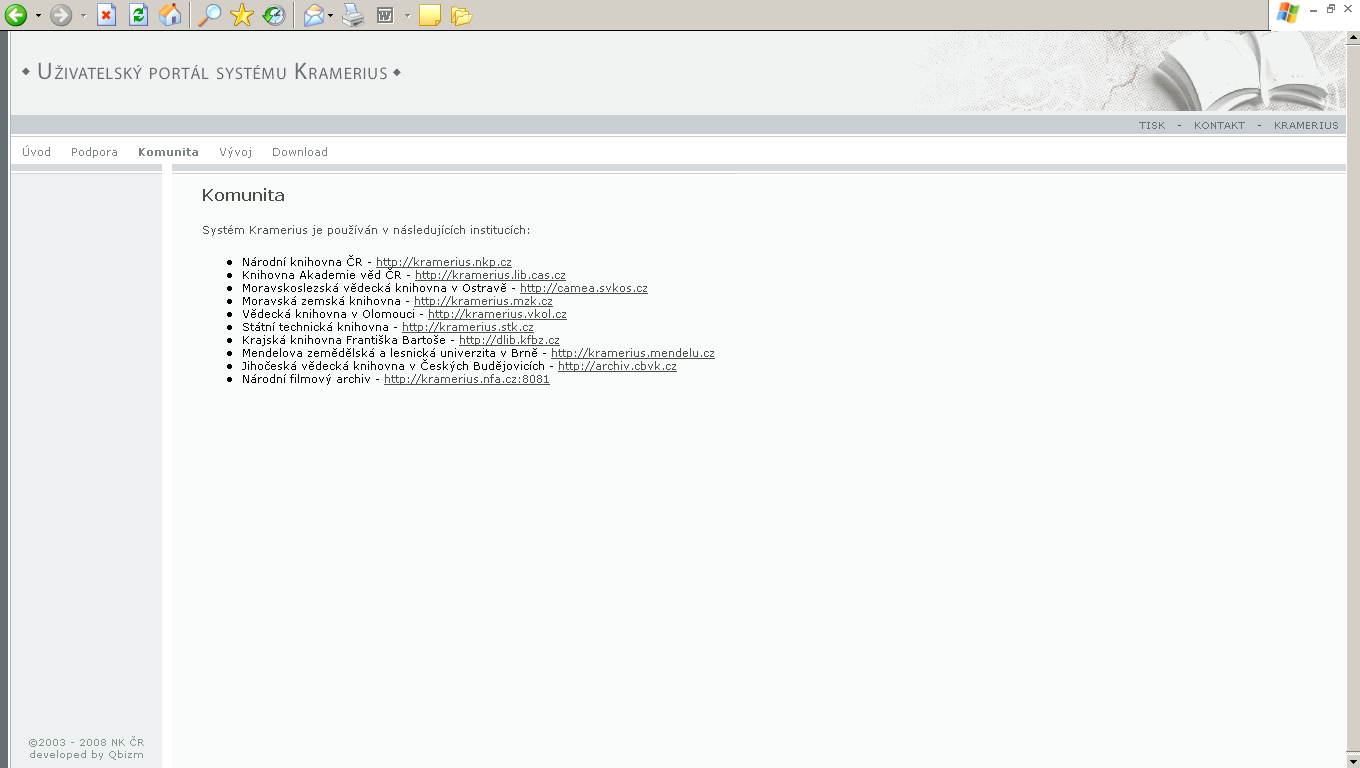Viewport: 1360px width, 768px height.
Task: Click the portal title Uživatelský portál systému Kramerius
Action: click(x=212, y=72)
